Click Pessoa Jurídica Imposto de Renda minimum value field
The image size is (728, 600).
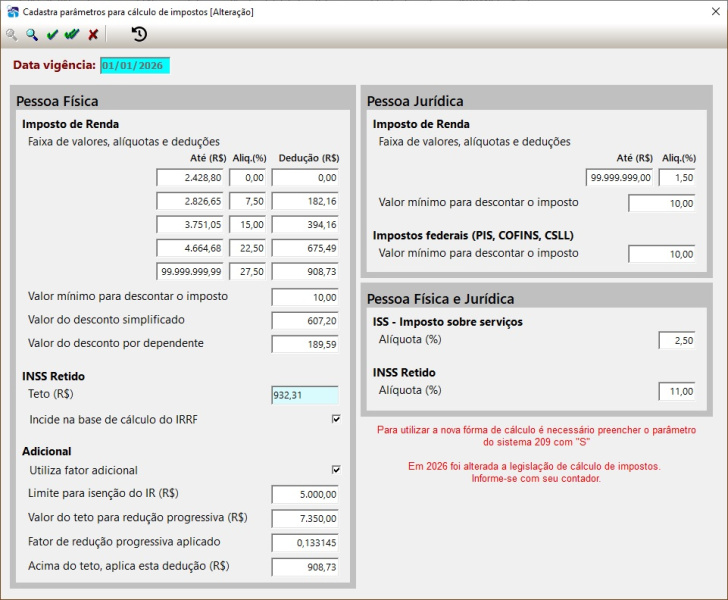(x=662, y=203)
